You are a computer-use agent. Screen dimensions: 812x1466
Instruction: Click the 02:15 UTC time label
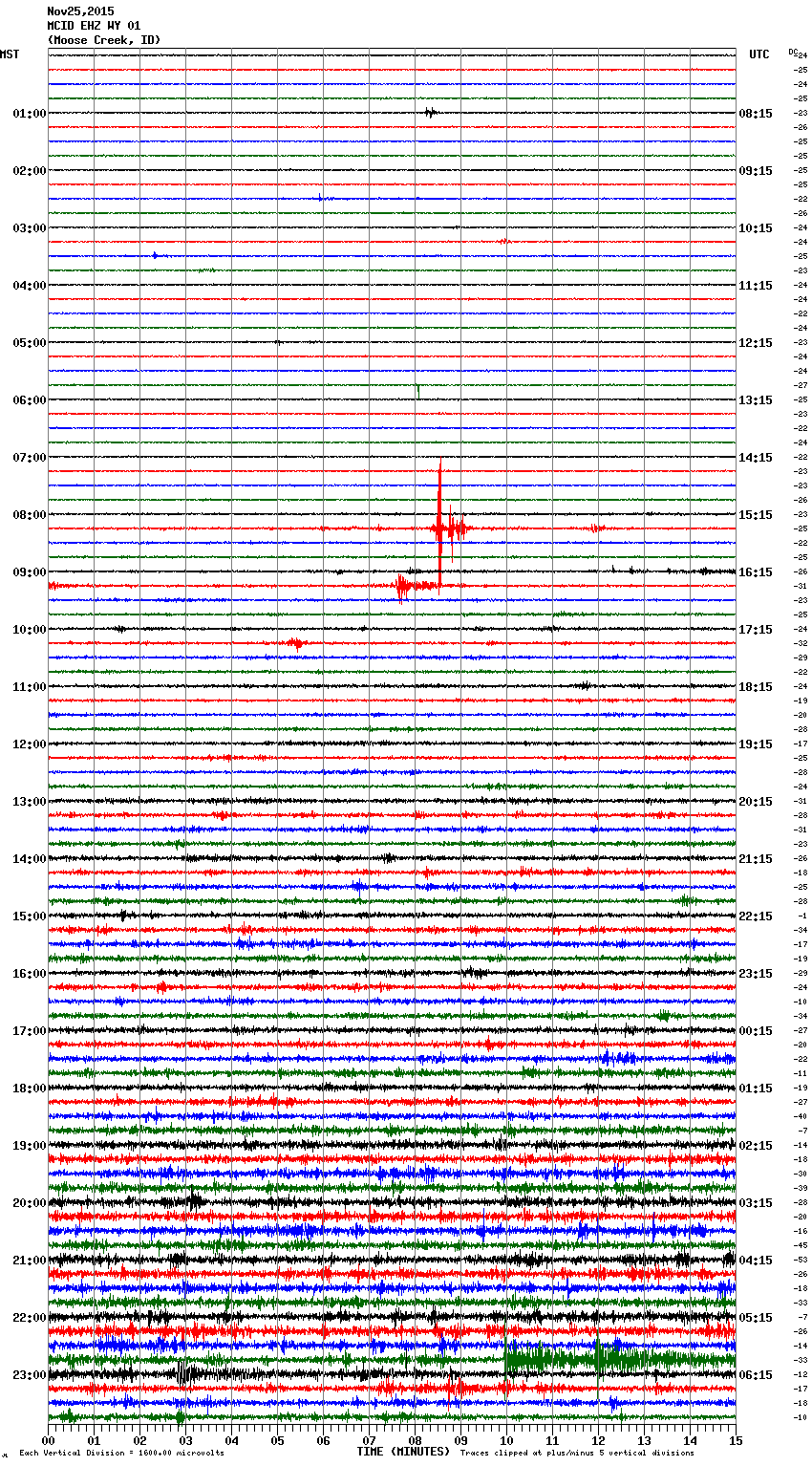(756, 1146)
